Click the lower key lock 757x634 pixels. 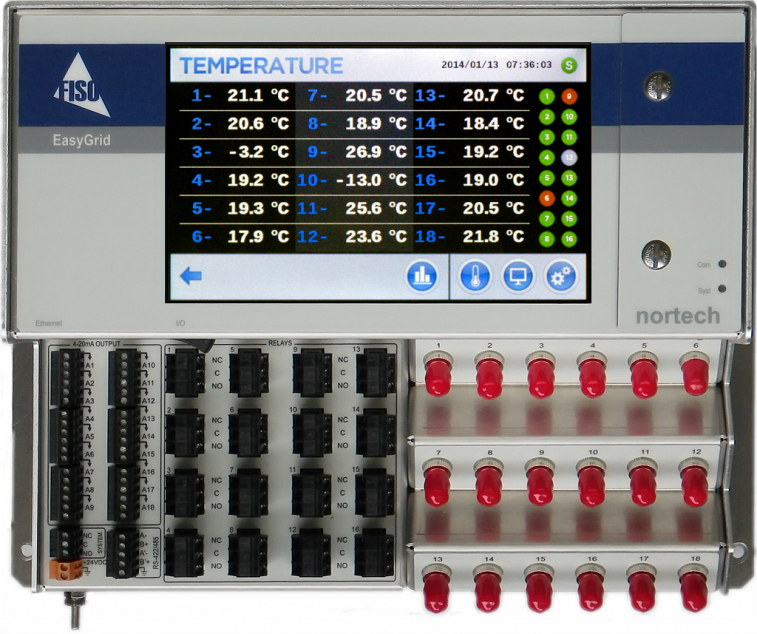pos(656,254)
